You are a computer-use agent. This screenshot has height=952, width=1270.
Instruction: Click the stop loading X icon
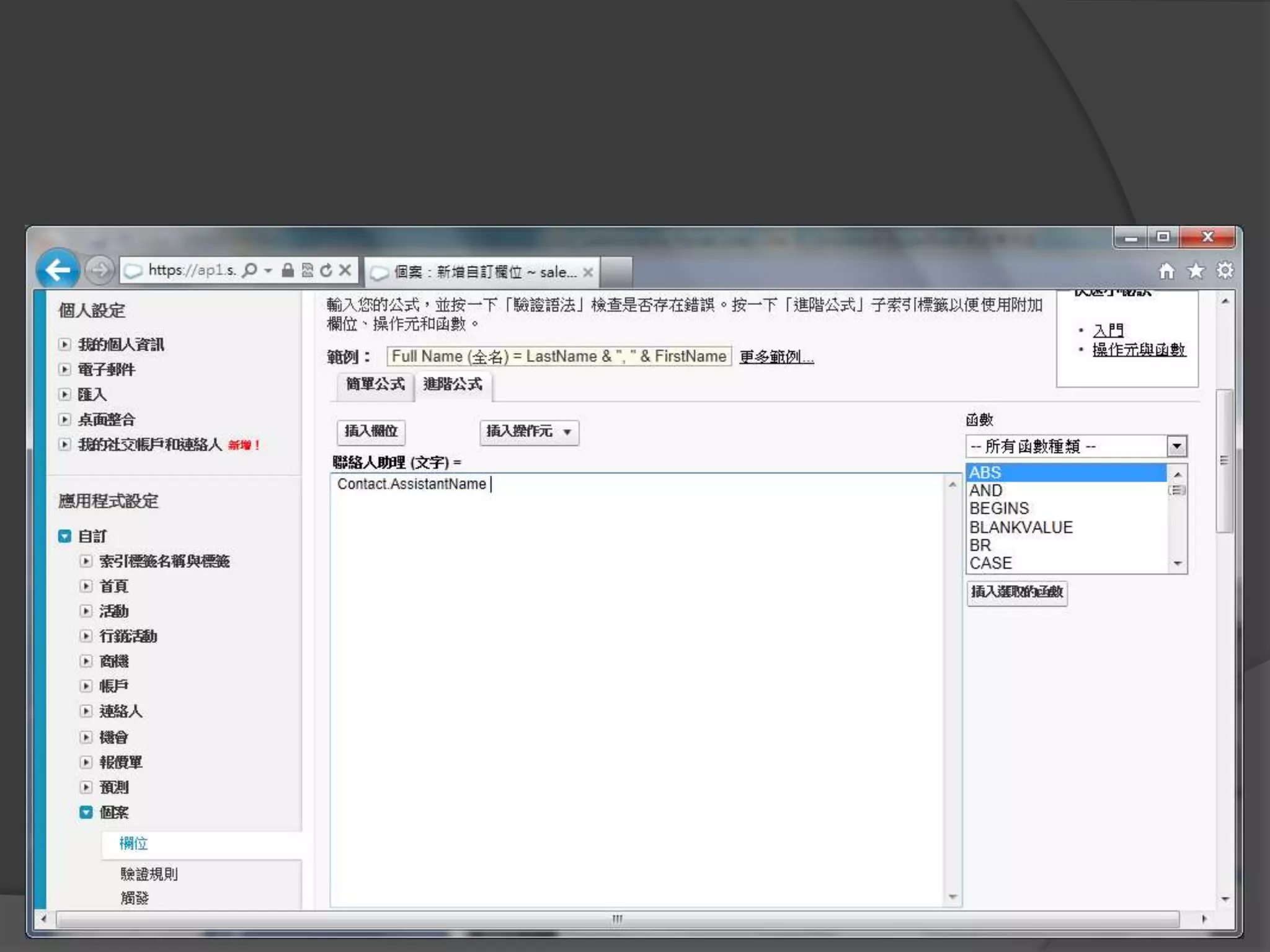point(345,270)
